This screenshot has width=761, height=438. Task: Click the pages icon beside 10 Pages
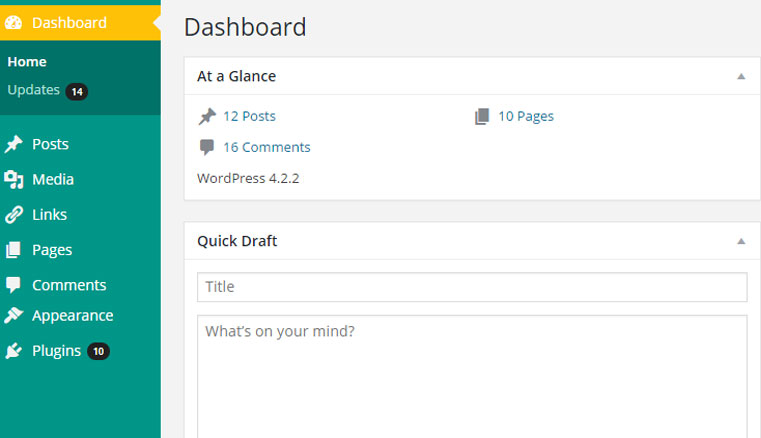point(481,116)
